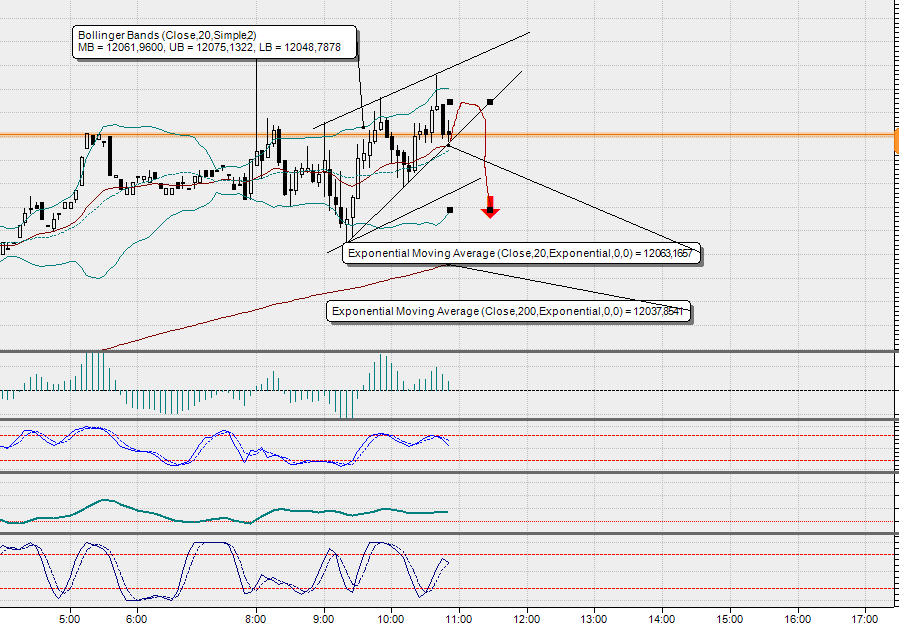Select the 11:00 time axis label
This screenshot has width=899, height=634.
pyautogui.click(x=459, y=620)
